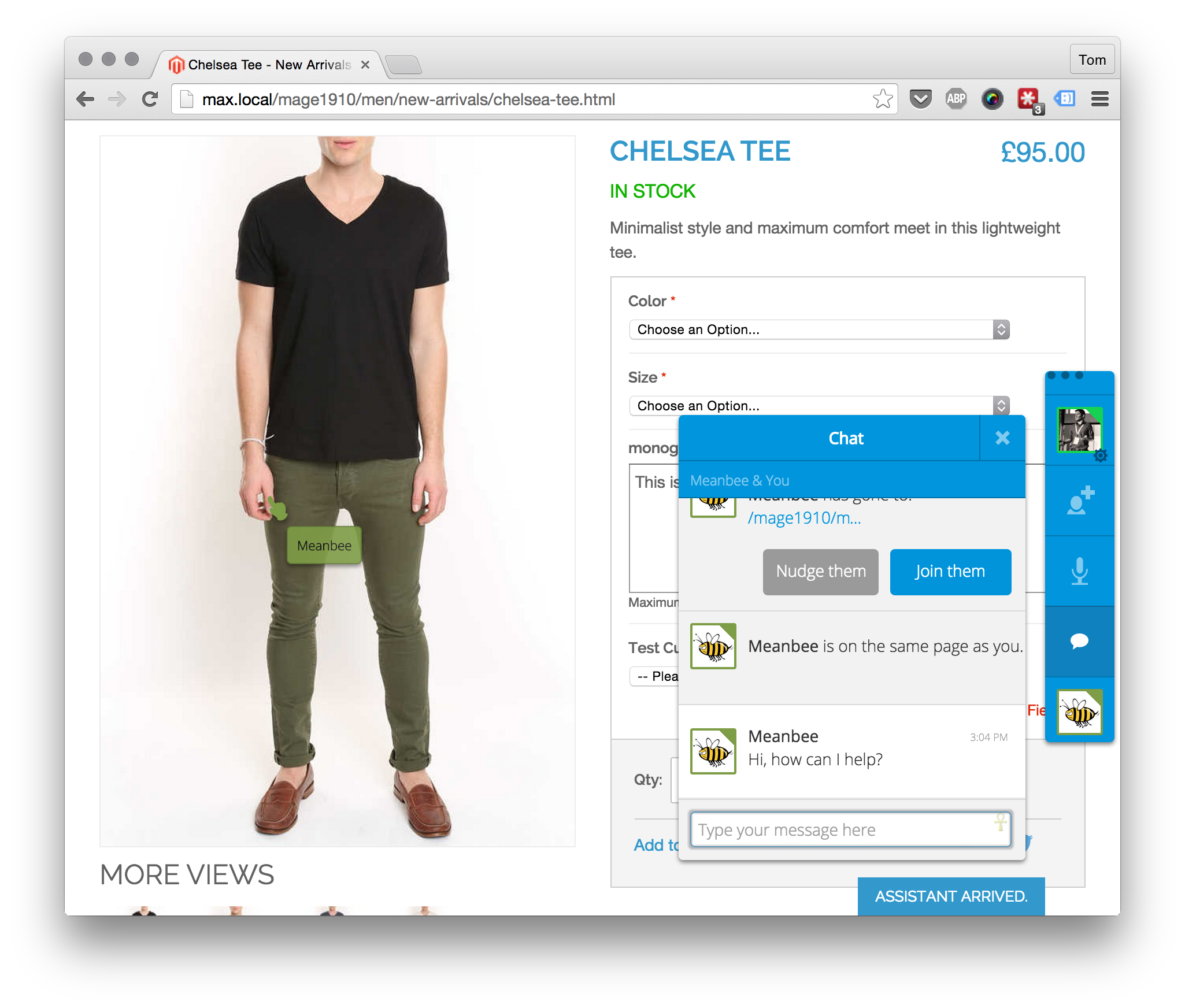Toggle the chat speech bubble icon

pos(1079,642)
